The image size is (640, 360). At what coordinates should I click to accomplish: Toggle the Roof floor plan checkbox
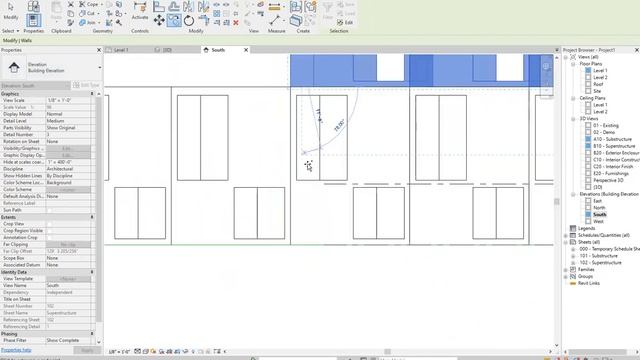[x=588, y=84]
